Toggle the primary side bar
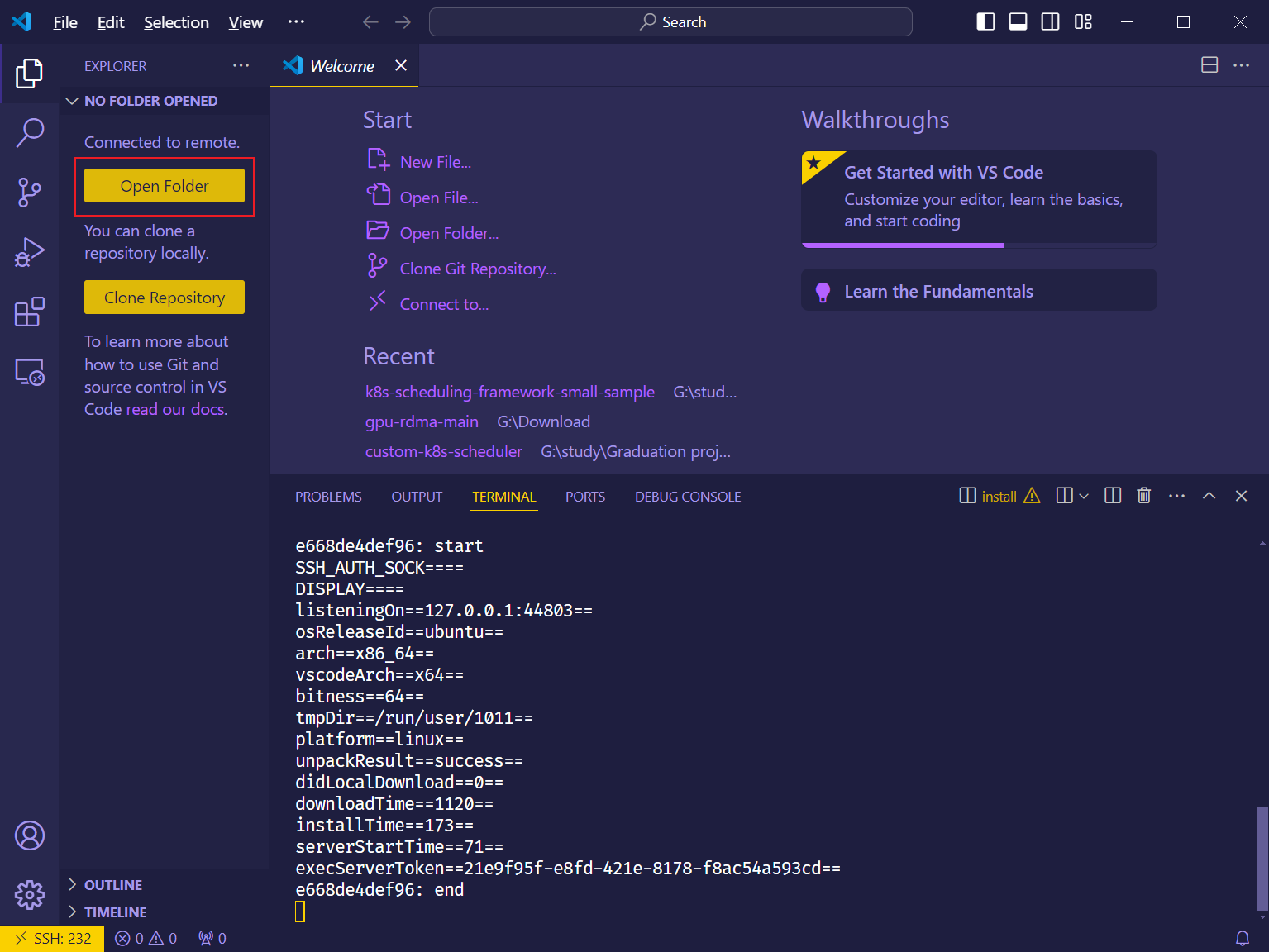 tap(985, 22)
